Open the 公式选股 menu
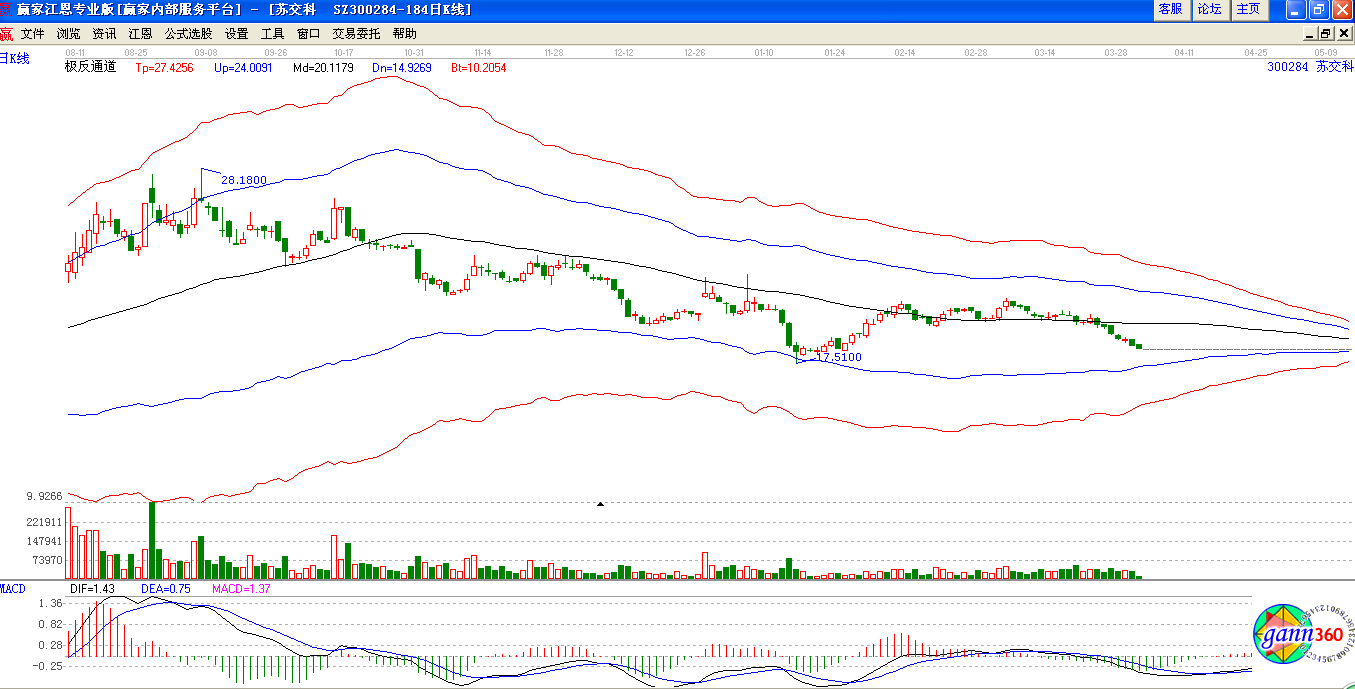This screenshot has height=689, width=1355. [189, 33]
